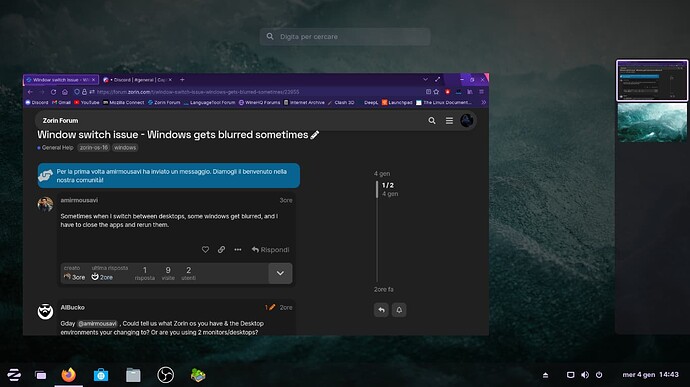Open the OBS Studio icon in taskbar
Viewport: 690px width, 387px height.
[x=165, y=375]
